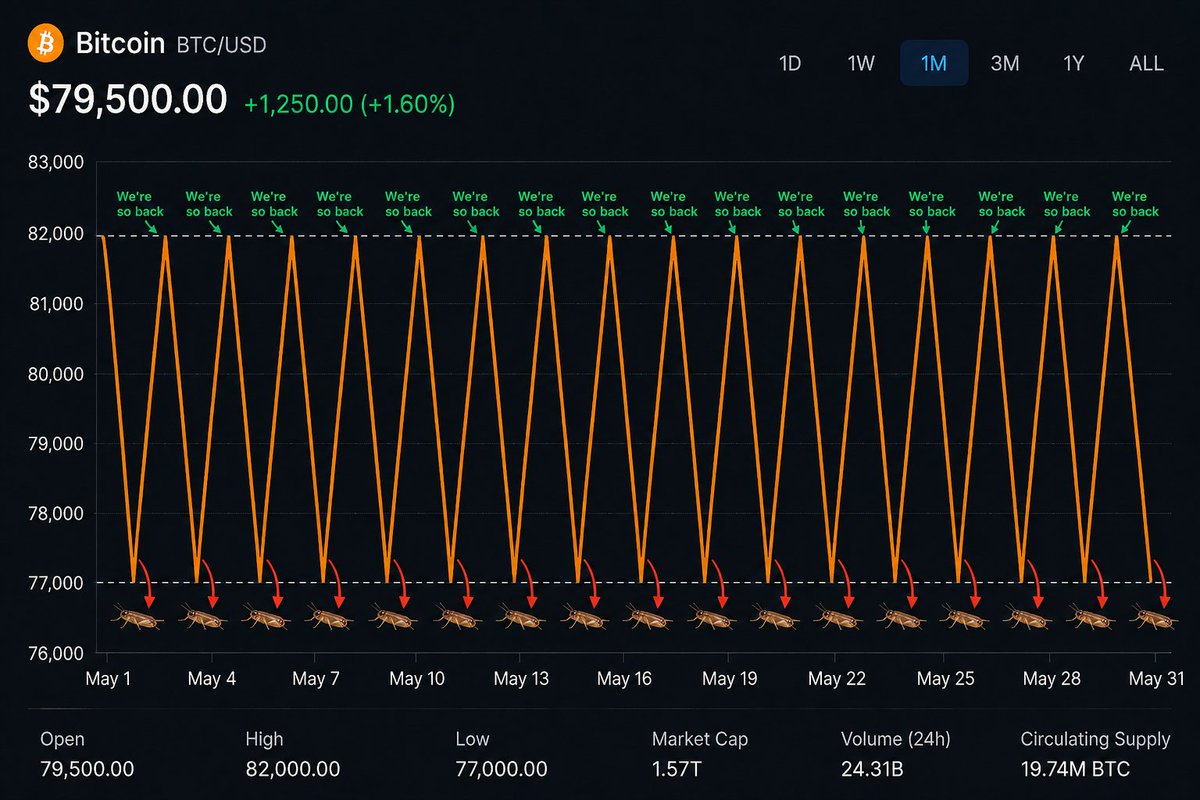Click the 19.74M BTC supply value

point(1076,769)
